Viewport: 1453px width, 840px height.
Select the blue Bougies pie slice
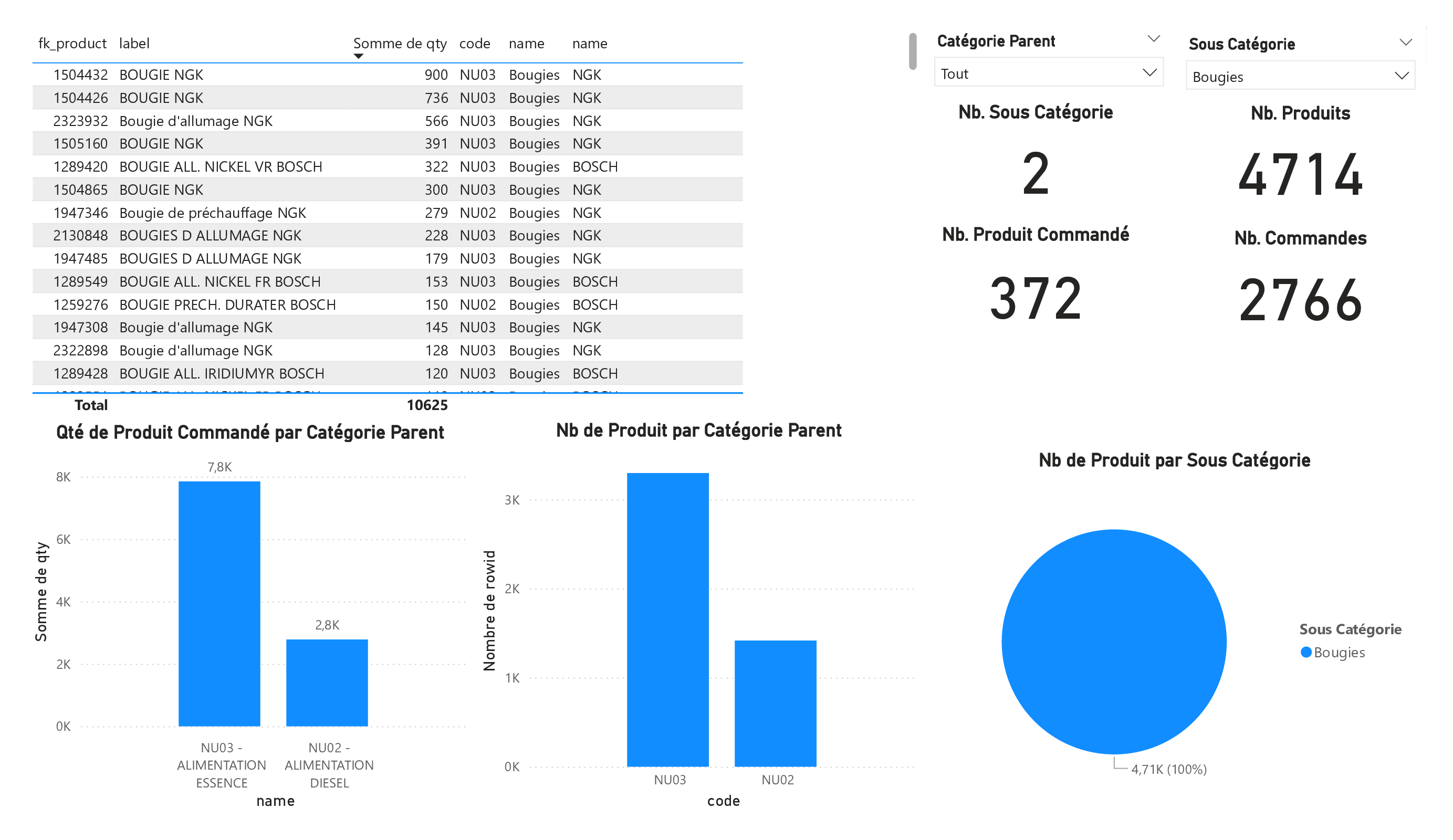coord(1113,641)
